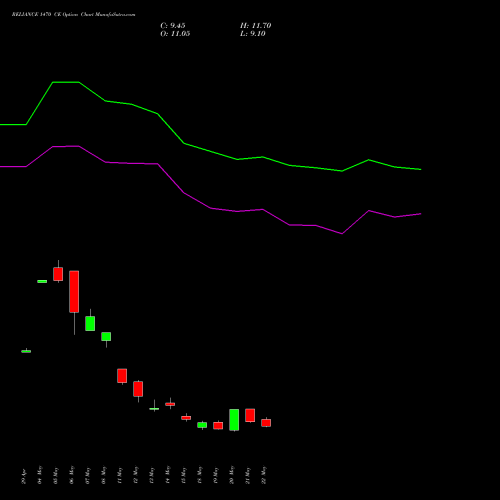The width and height of the screenshot is (500, 500).
Task: Click the 08 May date label
Action: click(x=104, y=475)
